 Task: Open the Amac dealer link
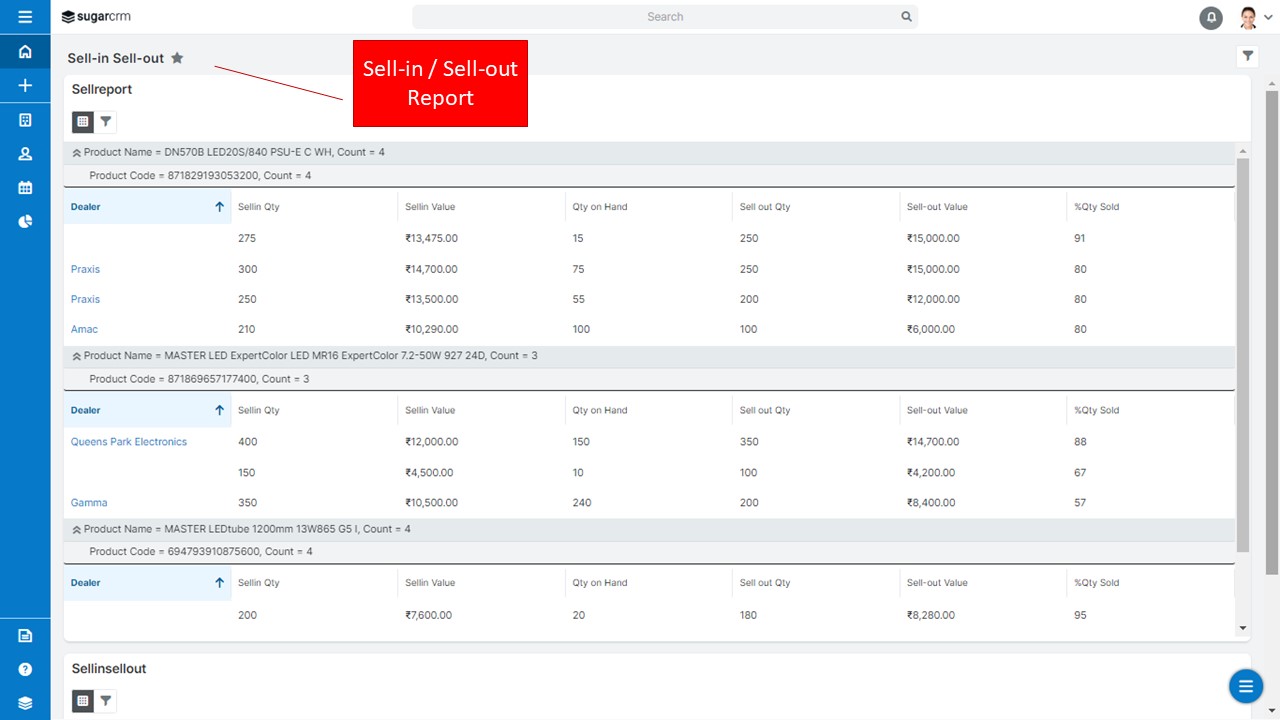[84, 329]
